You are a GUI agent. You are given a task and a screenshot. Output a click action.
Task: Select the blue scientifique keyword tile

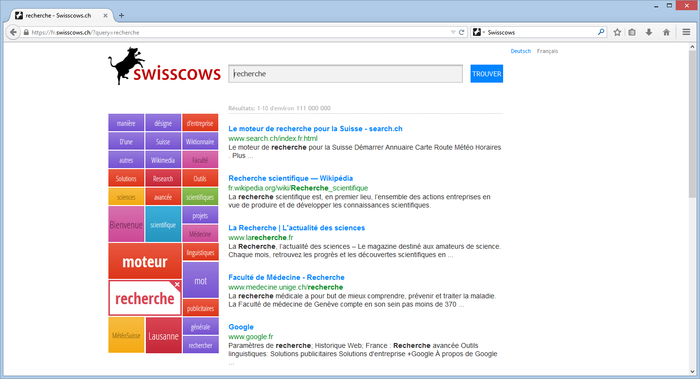point(163,224)
